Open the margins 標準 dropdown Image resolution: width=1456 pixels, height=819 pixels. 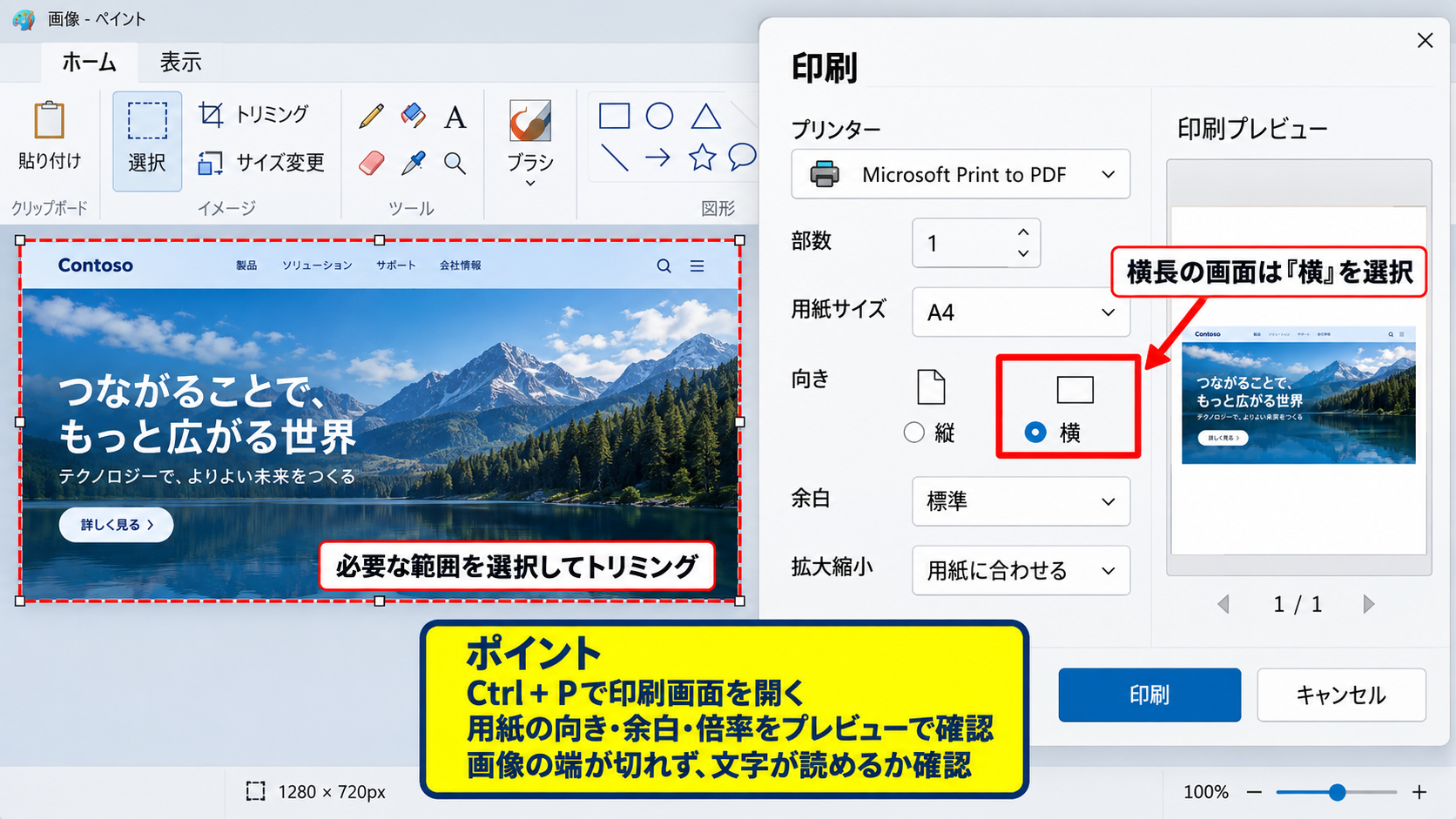point(1021,501)
